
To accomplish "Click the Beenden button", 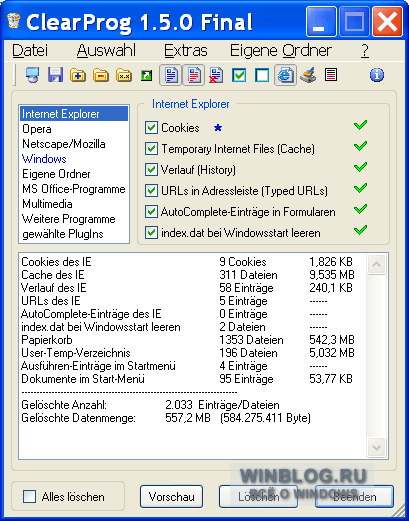I will tap(354, 497).
